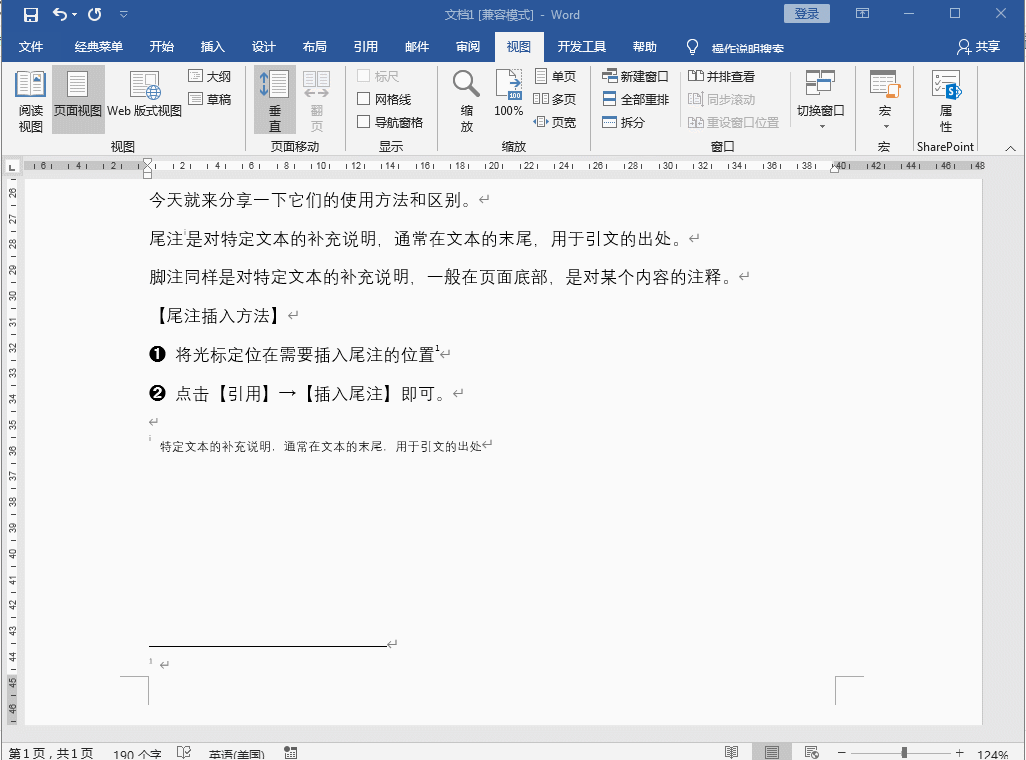The height and width of the screenshot is (760, 1026).
Task: Click the status bar page count 第1页，共1页
Action: [50, 753]
